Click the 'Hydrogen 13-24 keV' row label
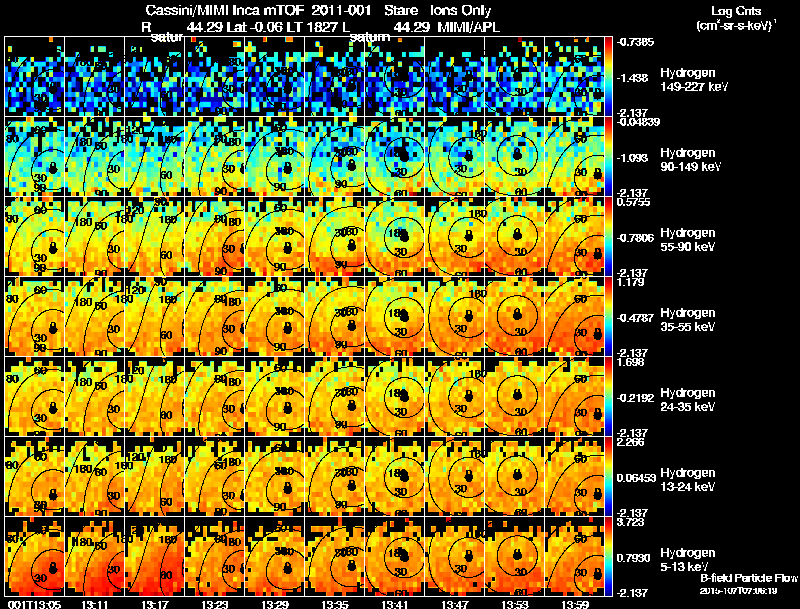 click(688, 480)
